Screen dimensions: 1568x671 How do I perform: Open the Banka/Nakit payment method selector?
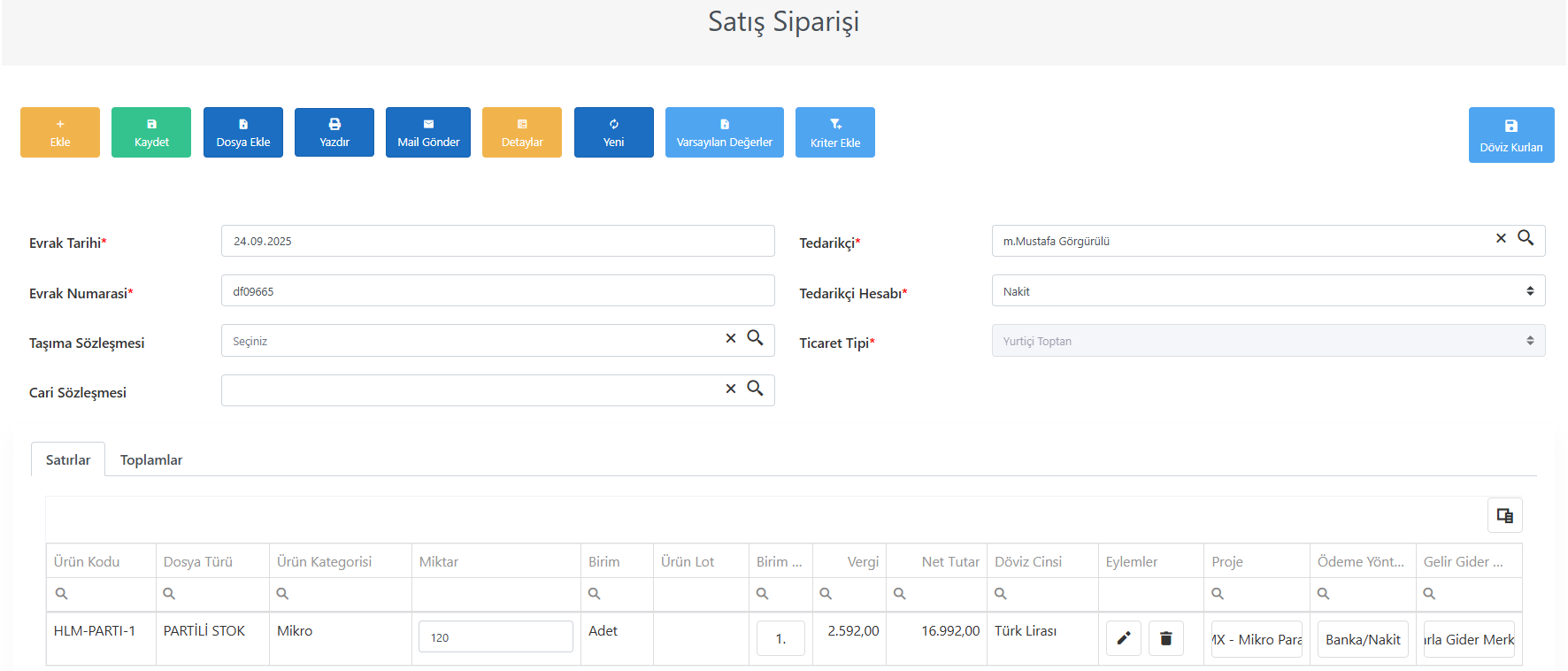(x=1363, y=639)
